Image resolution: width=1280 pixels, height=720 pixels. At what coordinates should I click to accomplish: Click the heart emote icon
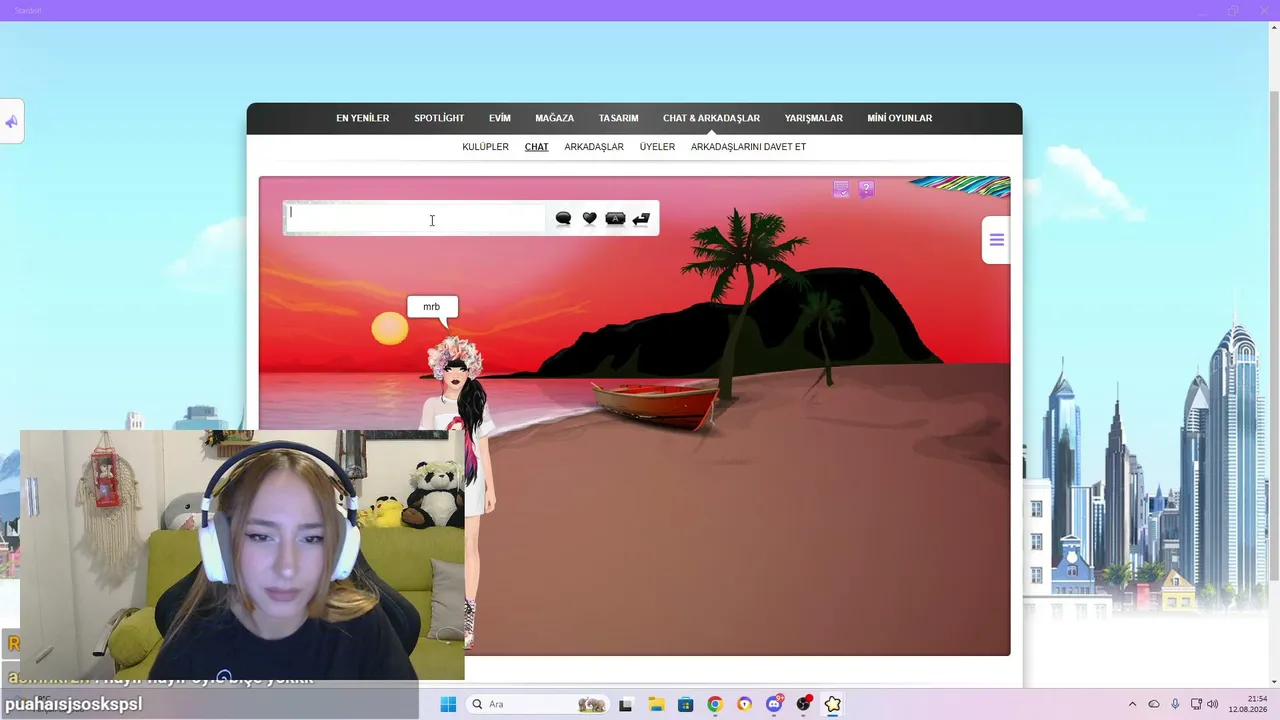[x=589, y=218]
